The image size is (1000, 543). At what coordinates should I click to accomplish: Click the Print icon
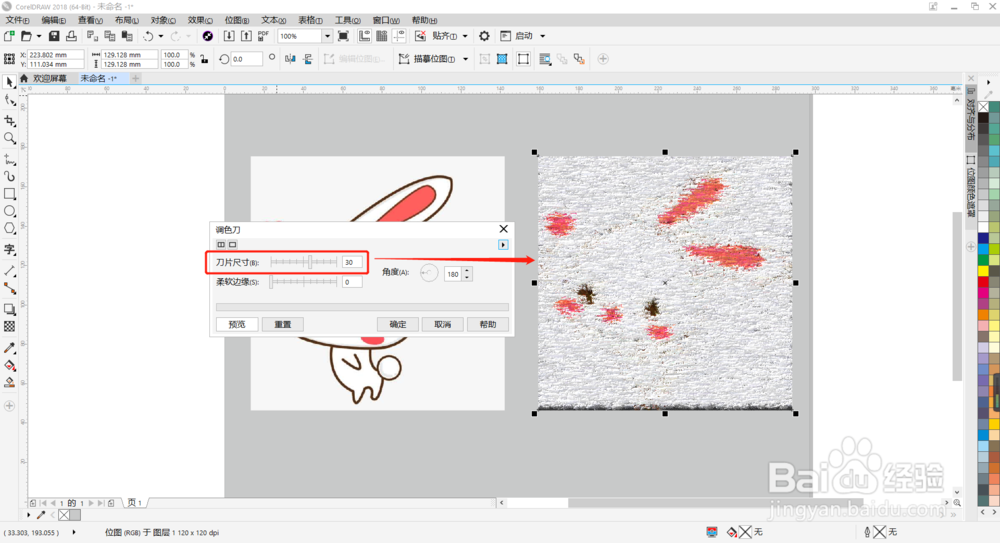point(71,36)
